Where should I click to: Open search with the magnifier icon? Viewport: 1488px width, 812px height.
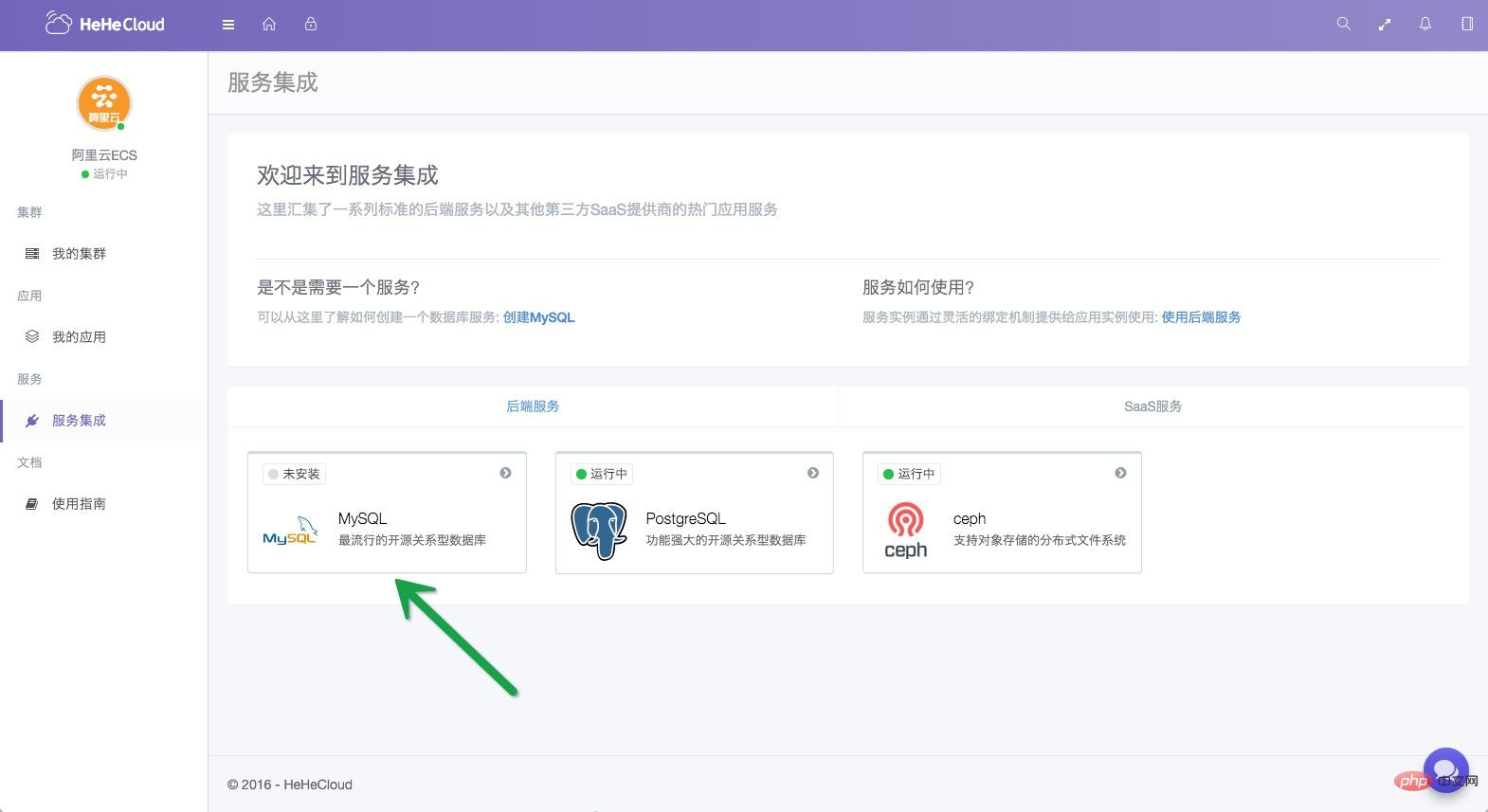(1343, 25)
